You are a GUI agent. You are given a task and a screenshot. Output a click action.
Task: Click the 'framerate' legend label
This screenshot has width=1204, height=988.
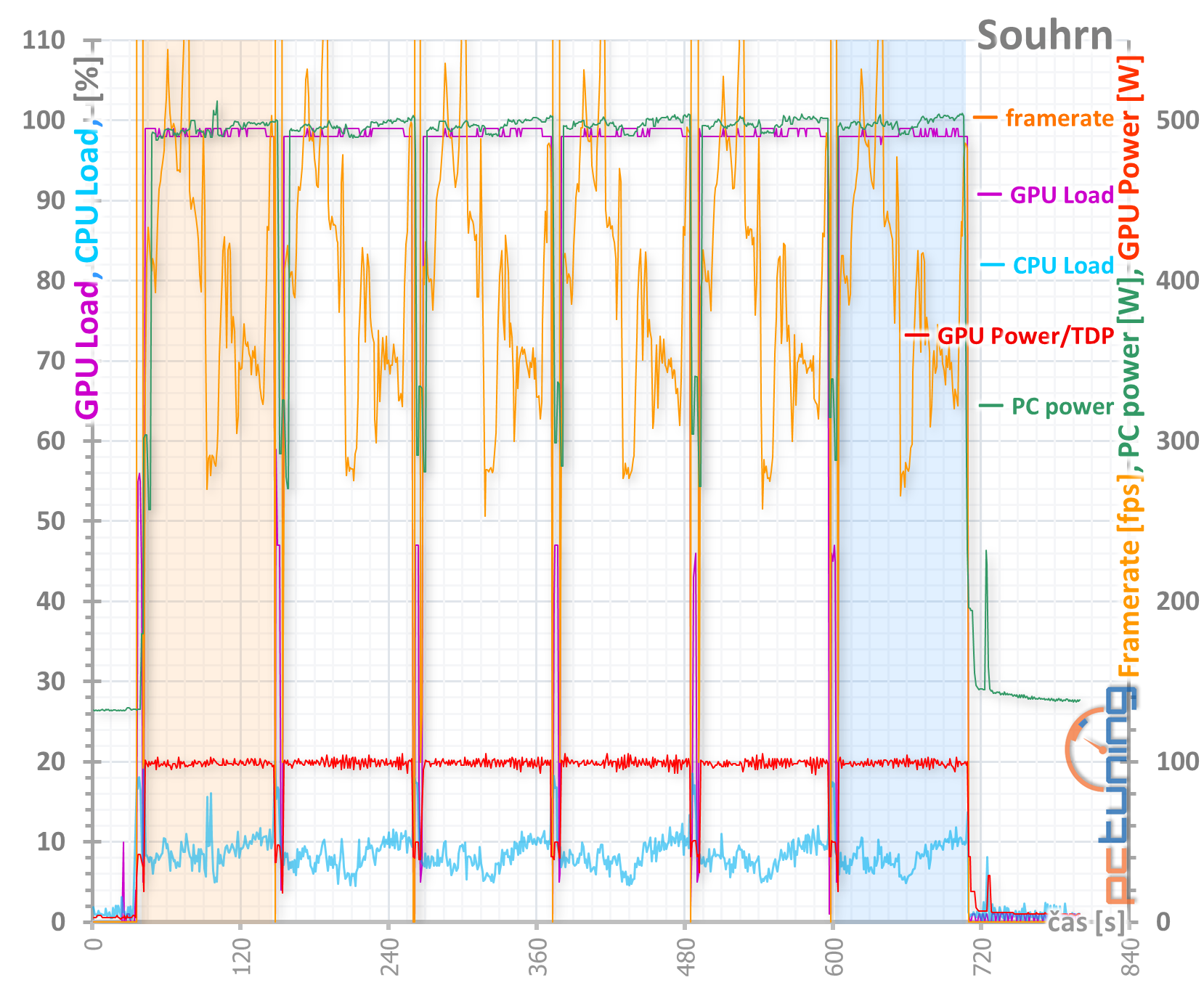coord(1059,118)
